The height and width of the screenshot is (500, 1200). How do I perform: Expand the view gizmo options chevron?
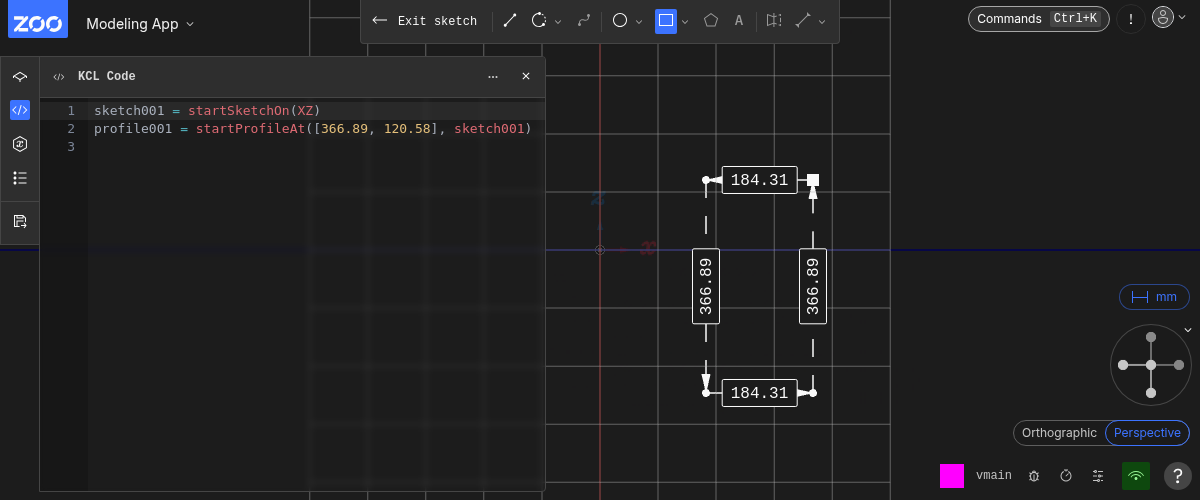pos(1188,330)
